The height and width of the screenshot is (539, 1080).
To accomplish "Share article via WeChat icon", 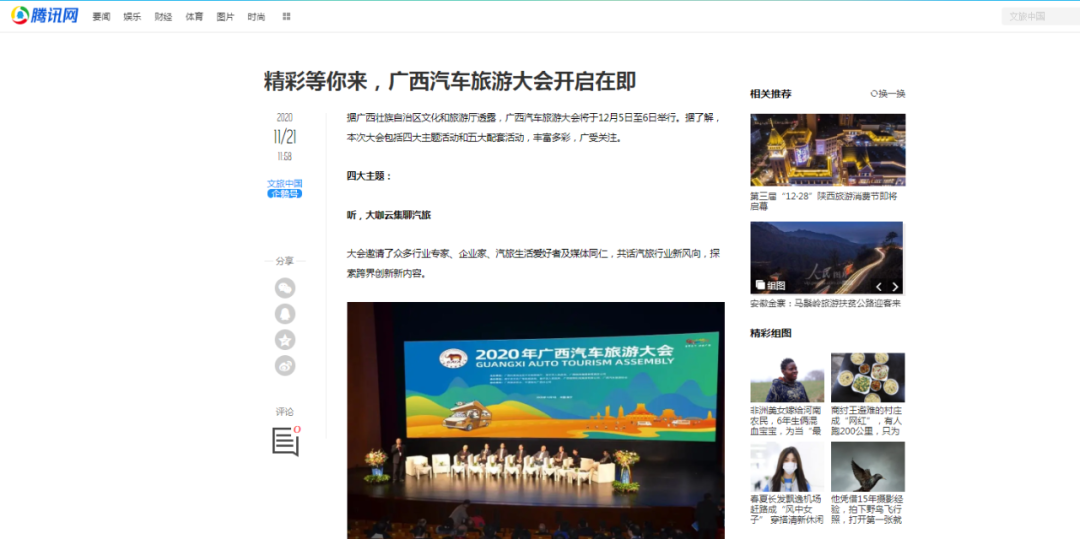I will [x=285, y=288].
